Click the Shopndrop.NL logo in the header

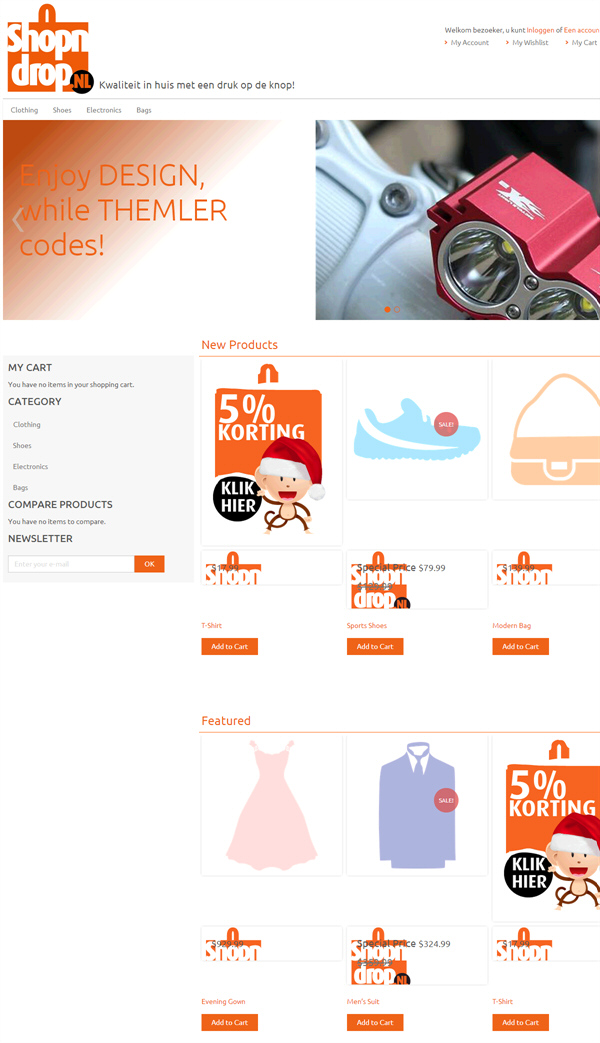pos(51,49)
